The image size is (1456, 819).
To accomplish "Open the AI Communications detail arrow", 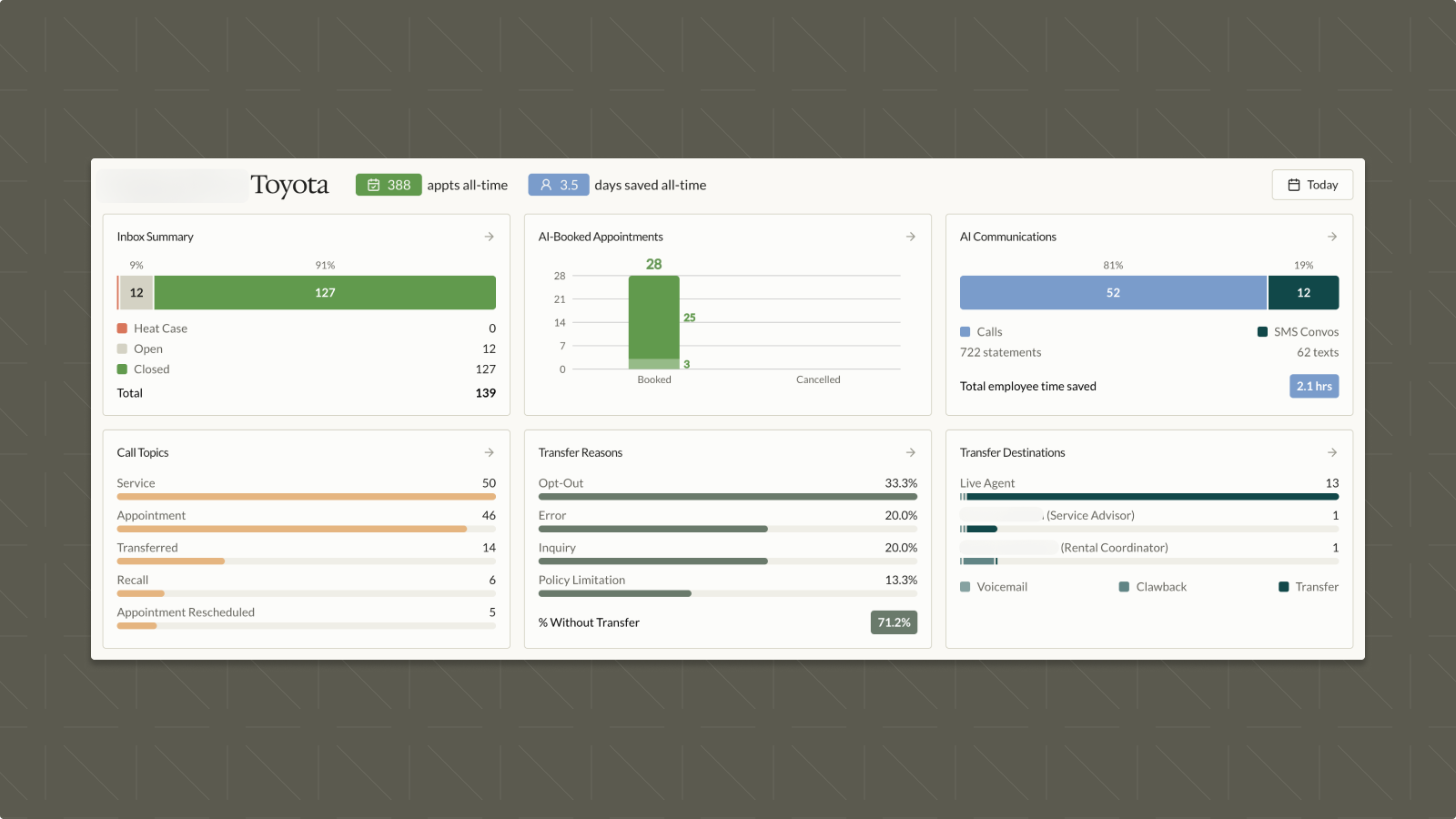I will [x=1331, y=237].
